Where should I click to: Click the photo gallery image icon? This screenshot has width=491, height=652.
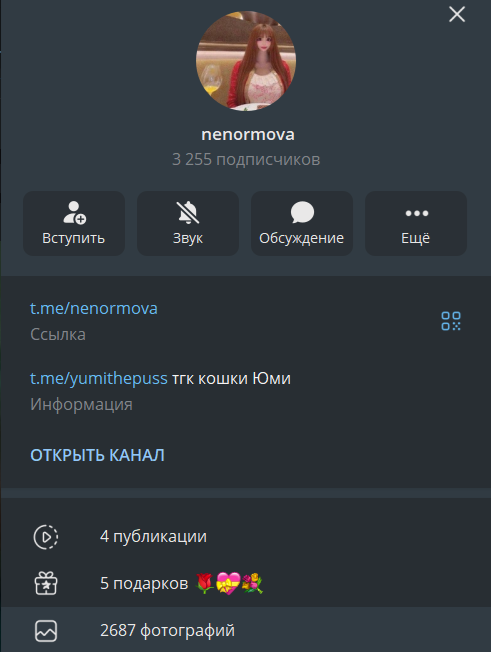pyautogui.click(x=46, y=630)
